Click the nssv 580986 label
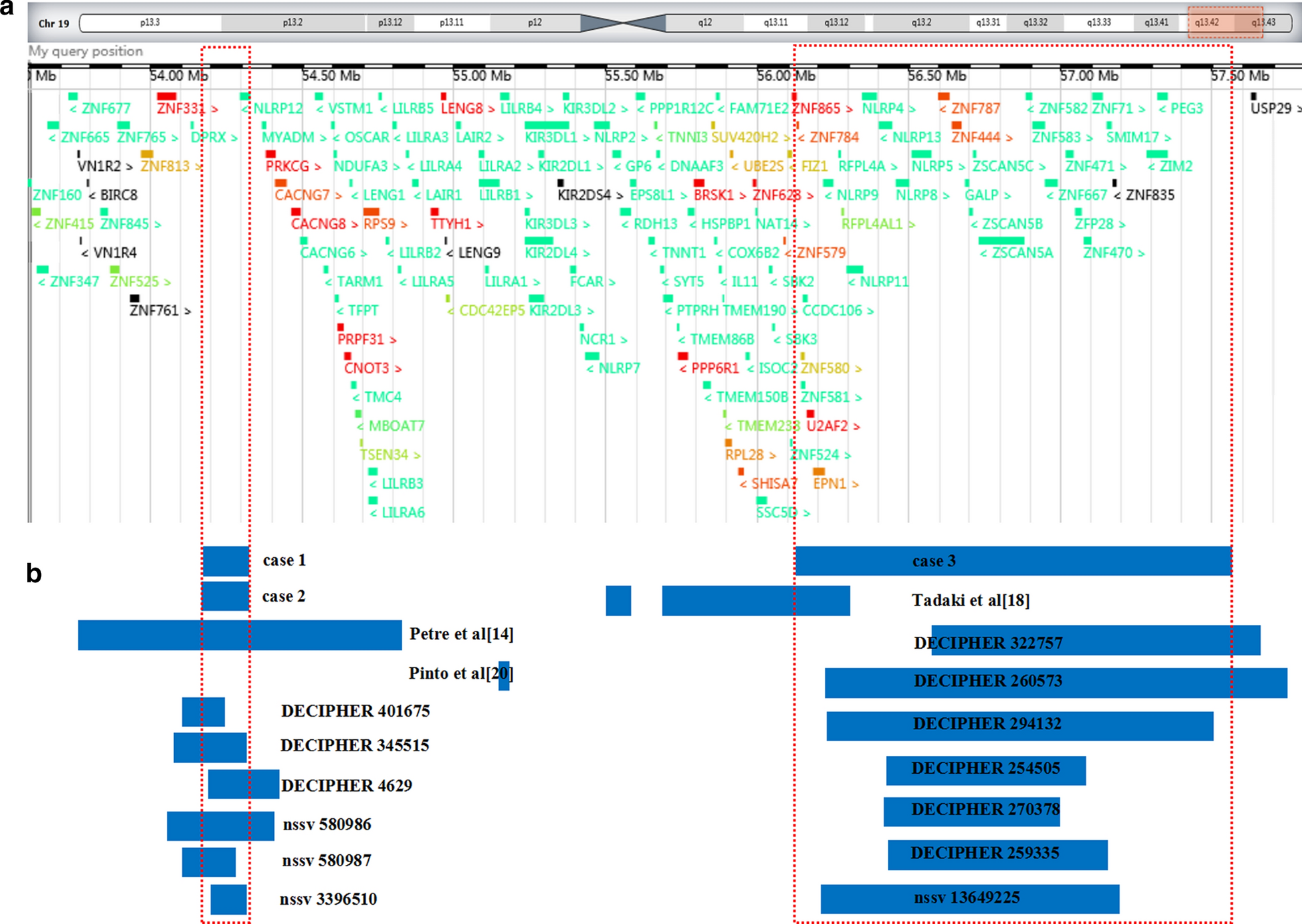This screenshot has height=924, width=1302. [x=327, y=825]
